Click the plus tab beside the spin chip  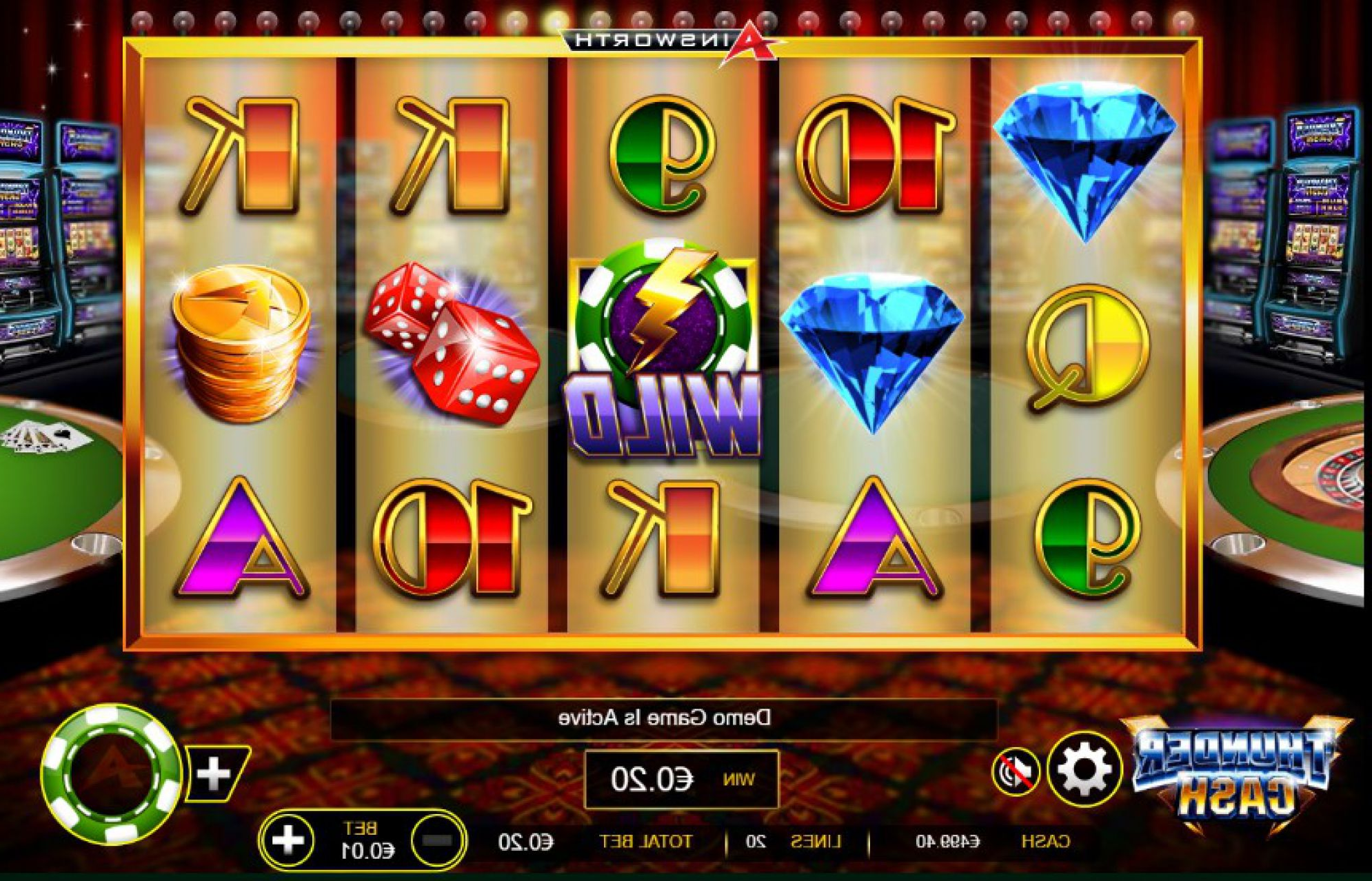(x=216, y=773)
